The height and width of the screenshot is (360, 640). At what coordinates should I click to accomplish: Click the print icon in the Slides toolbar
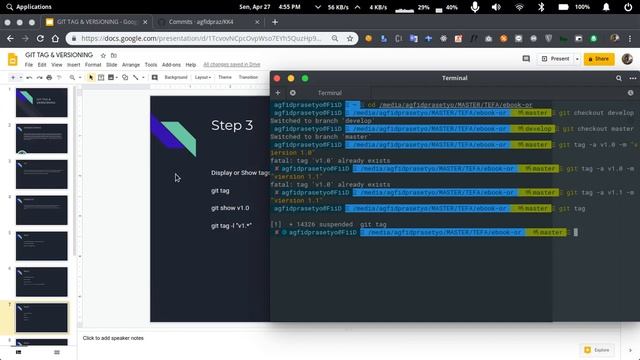49,77
